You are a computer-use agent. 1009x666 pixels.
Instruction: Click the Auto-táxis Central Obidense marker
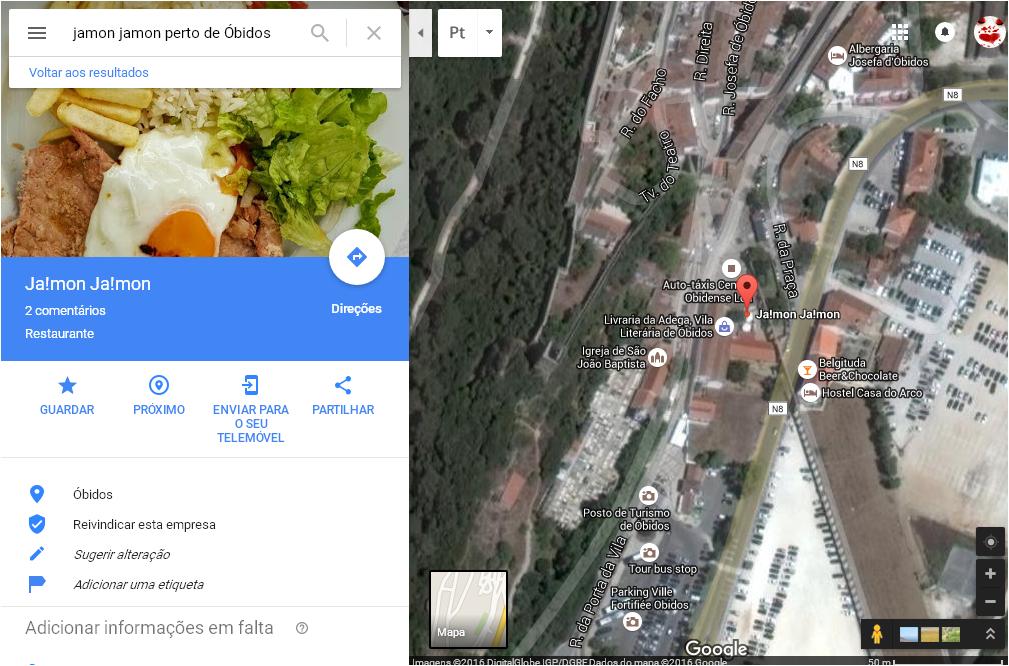(730, 268)
